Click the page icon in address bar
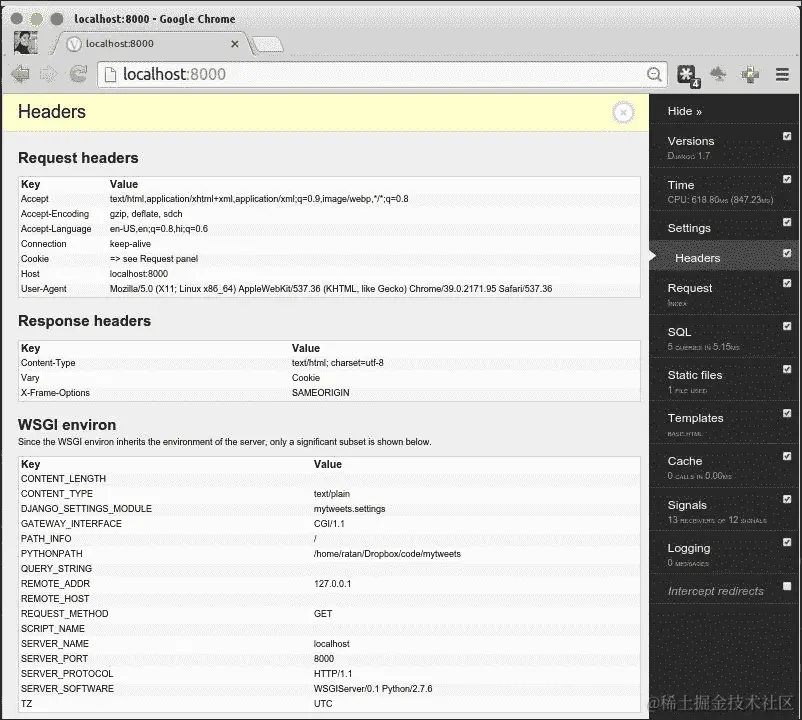Screen dimensions: 802x720 [110, 75]
